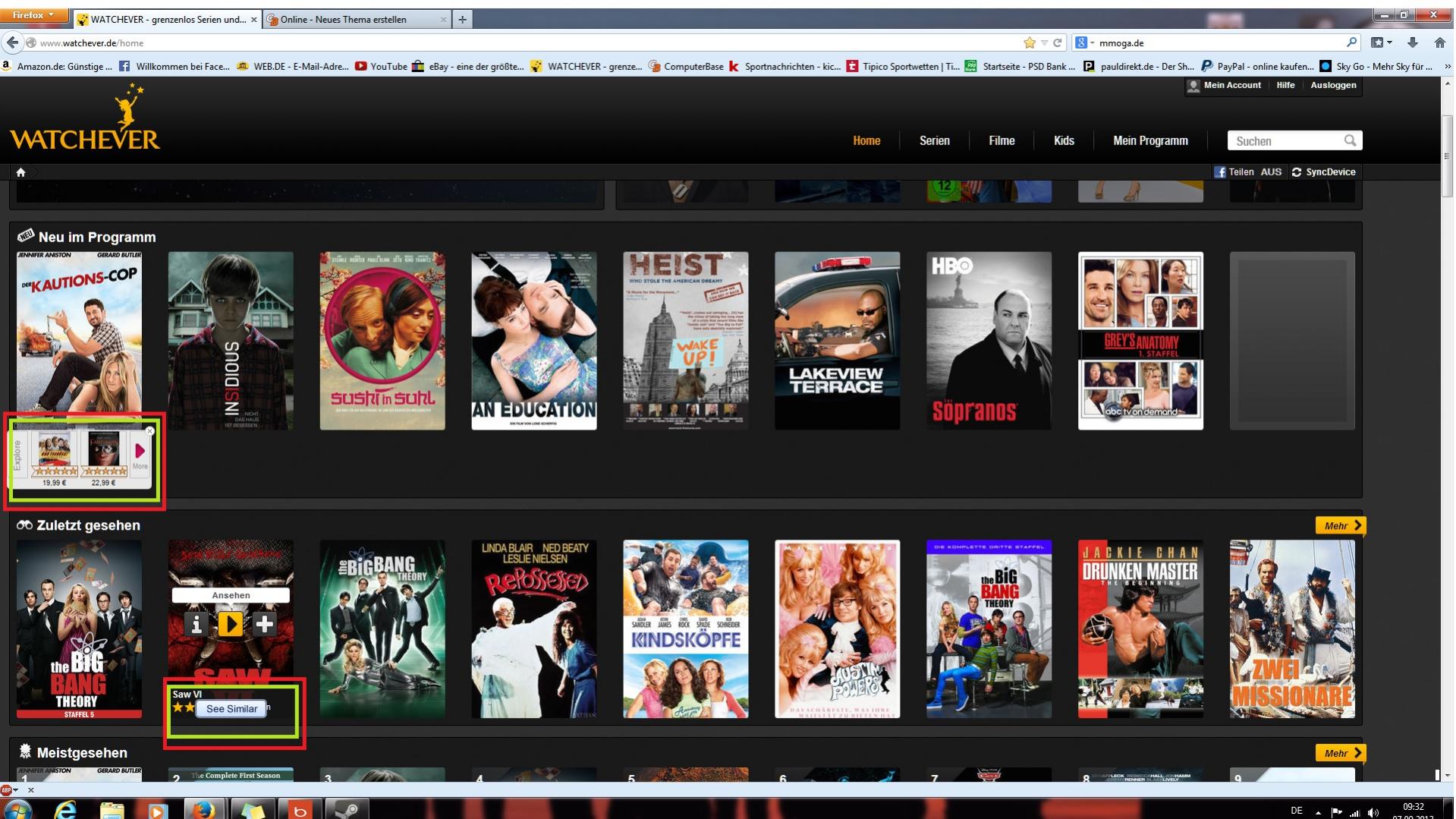Click the search magnifier icon
Image resolution: width=1456 pixels, height=819 pixels.
coord(1350,140)
